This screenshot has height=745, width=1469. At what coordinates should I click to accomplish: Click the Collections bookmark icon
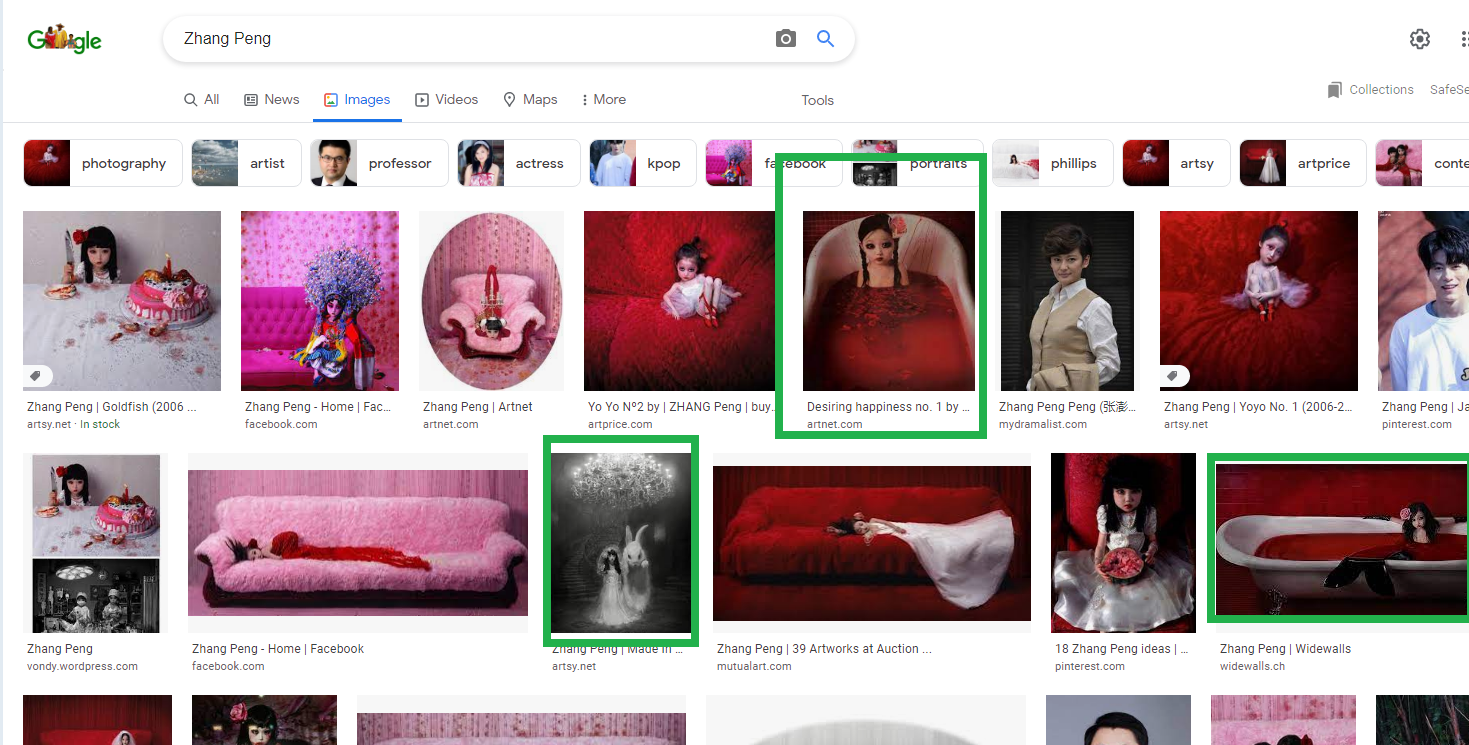(x=1334, y=90)
